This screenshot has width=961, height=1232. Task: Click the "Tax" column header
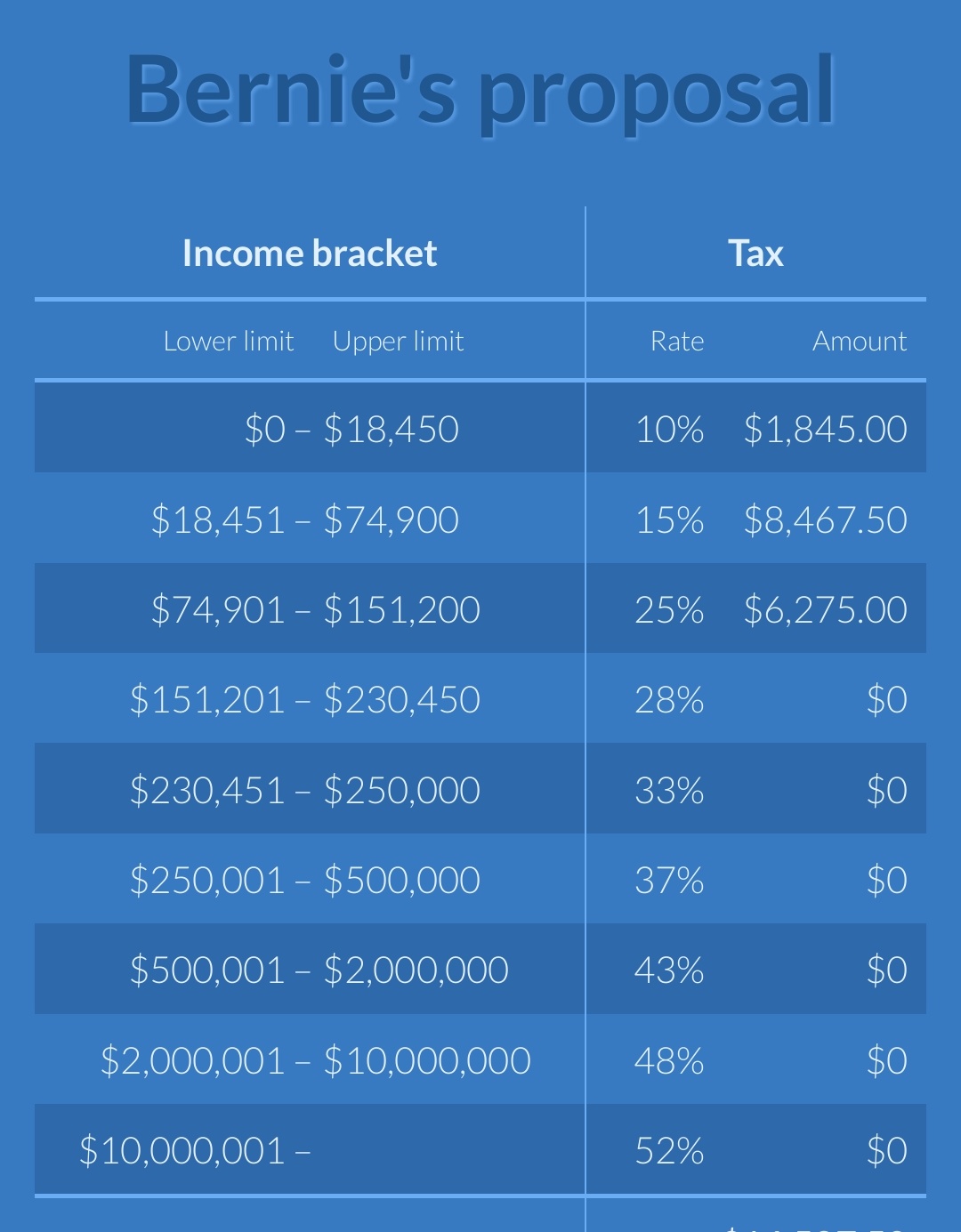click(755, 254)
